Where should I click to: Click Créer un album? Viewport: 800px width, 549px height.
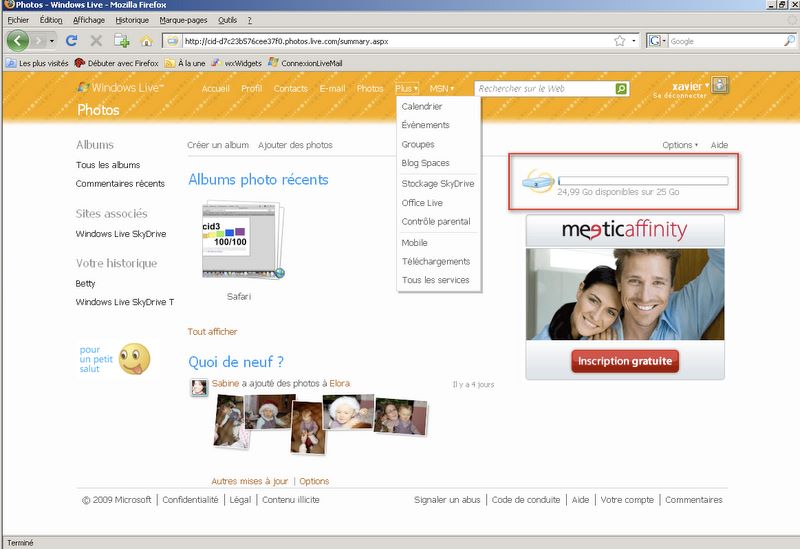click(x=218, y=145)
